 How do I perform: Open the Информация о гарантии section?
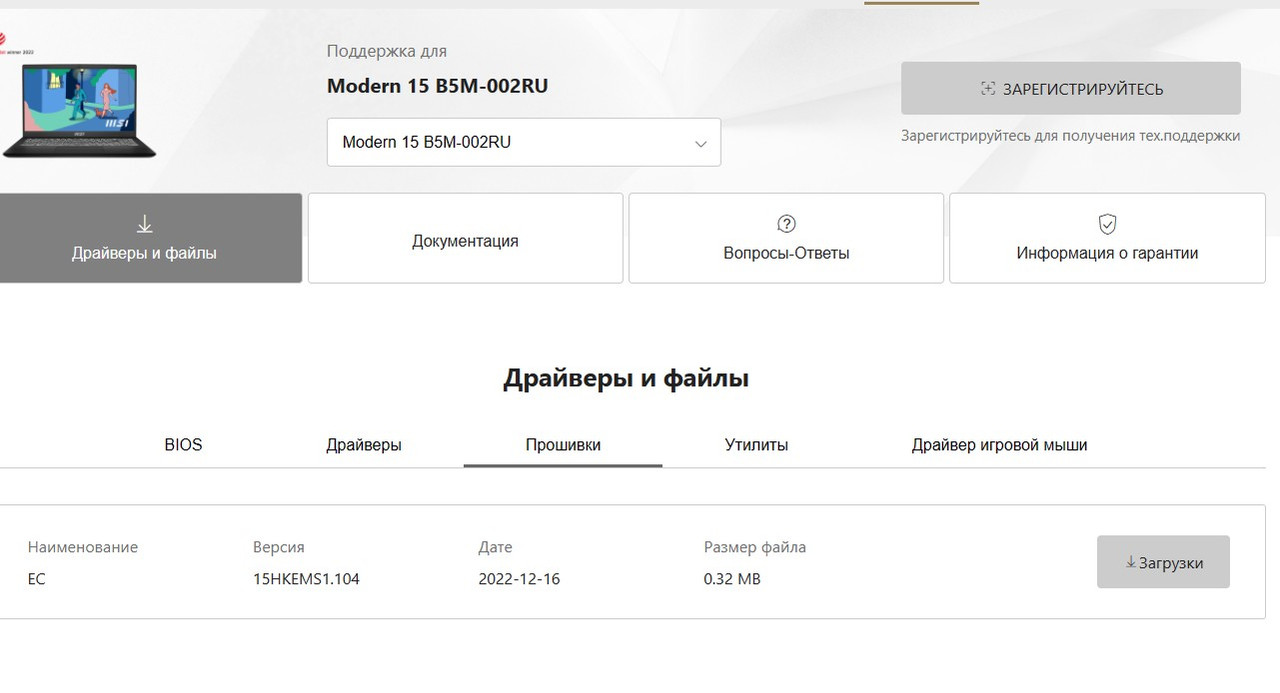point(1107,238)
